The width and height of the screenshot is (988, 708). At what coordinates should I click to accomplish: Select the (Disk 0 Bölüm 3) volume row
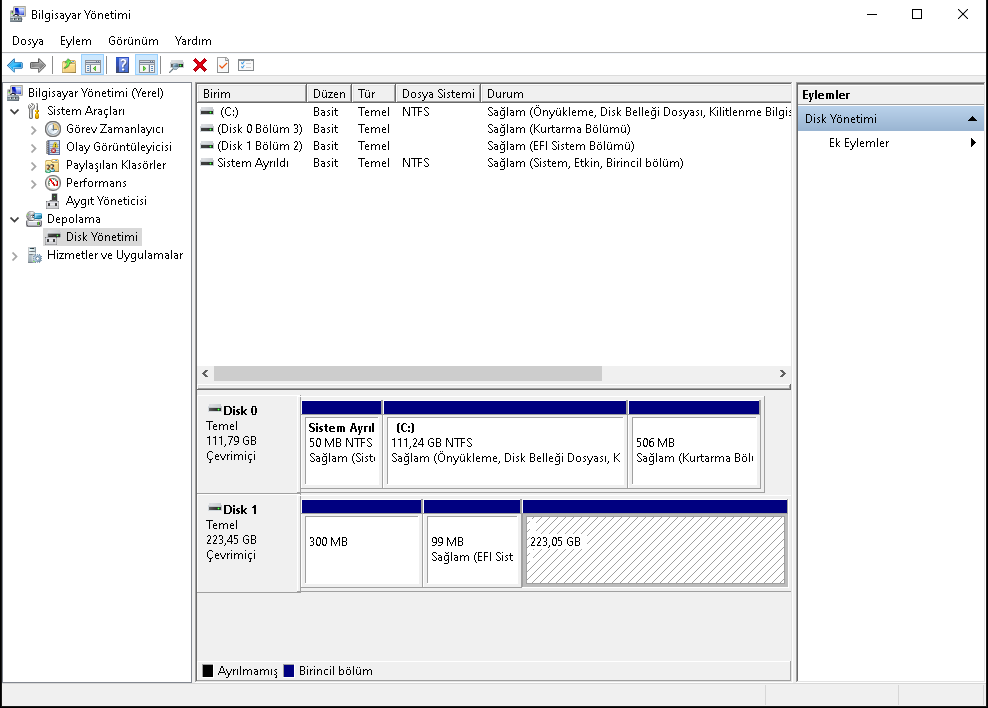coord(494,128)
